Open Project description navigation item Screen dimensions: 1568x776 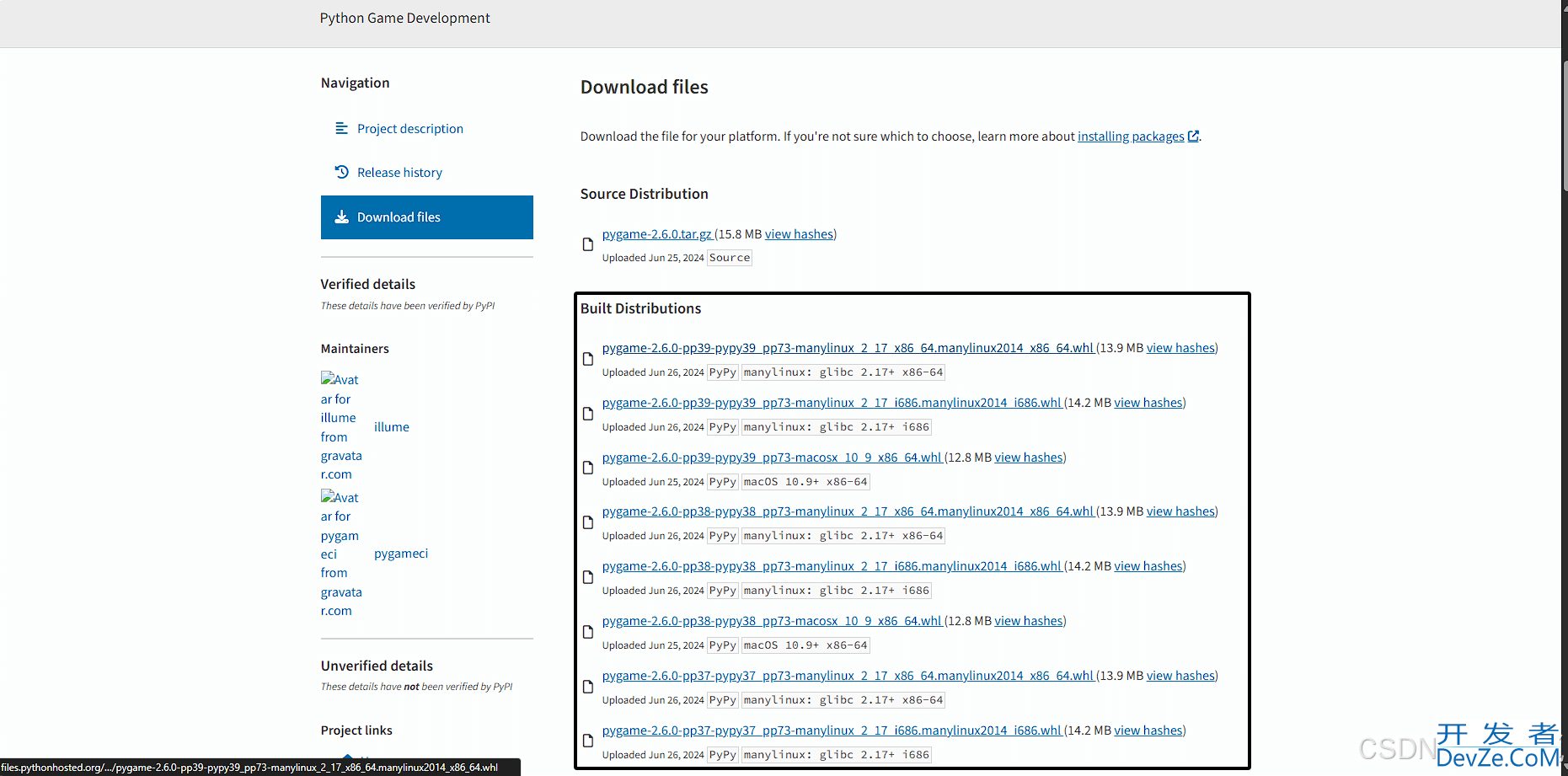(409, 129)
